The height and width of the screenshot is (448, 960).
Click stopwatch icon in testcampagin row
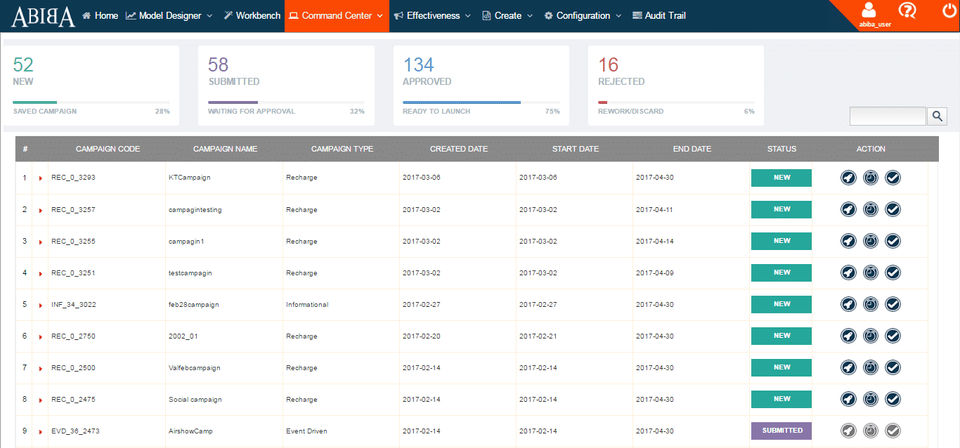coord(870,272)
